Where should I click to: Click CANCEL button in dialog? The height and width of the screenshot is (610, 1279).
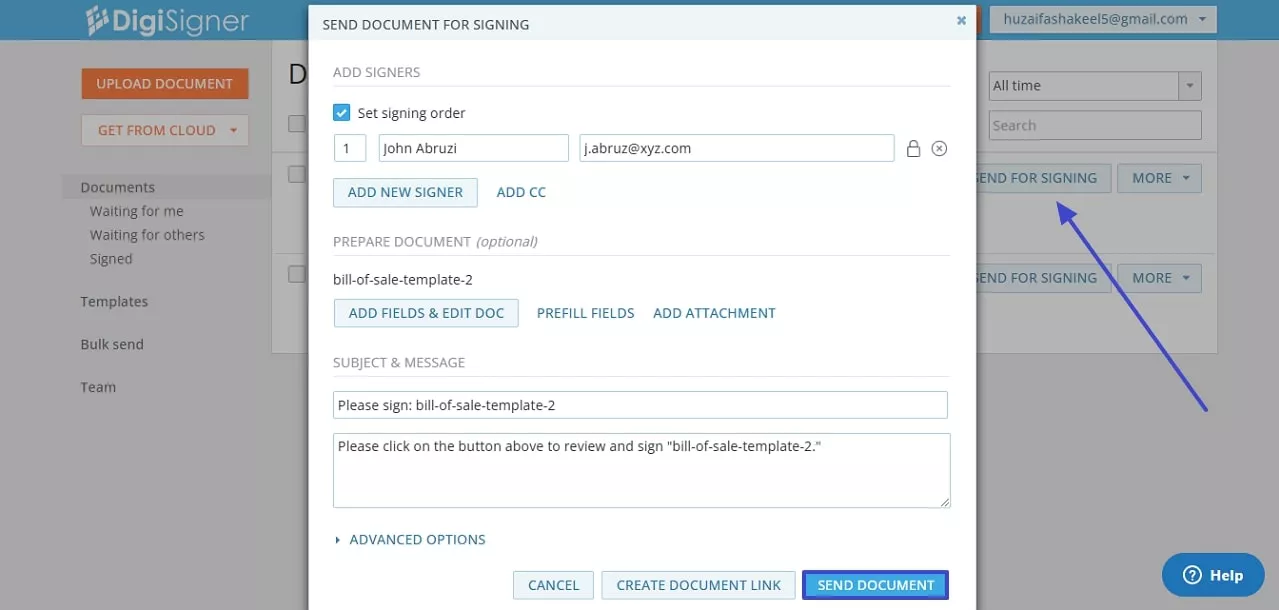[553, 585]
